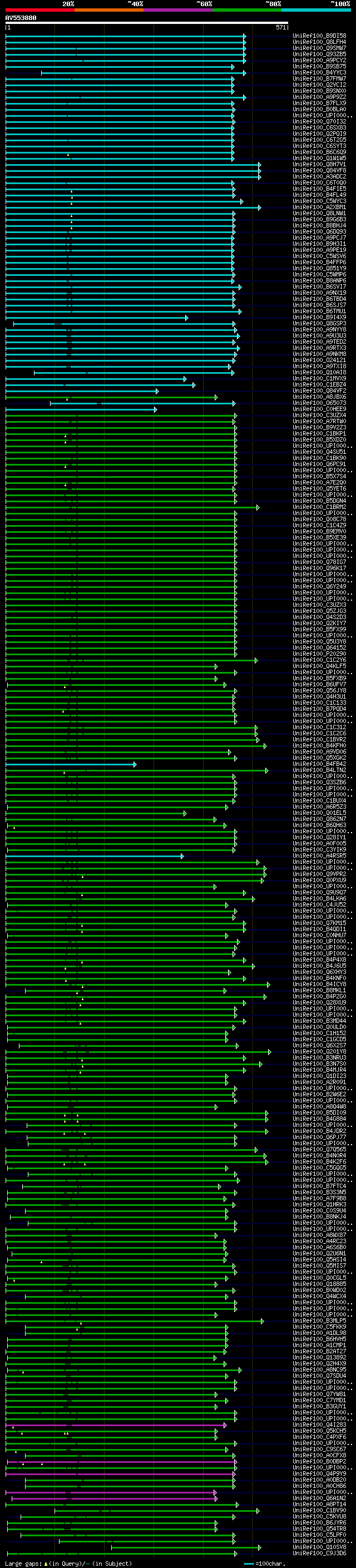Open hit UniRef100_B7FMW7
This screenshot has height=1568, width=356.
[319, 78]
